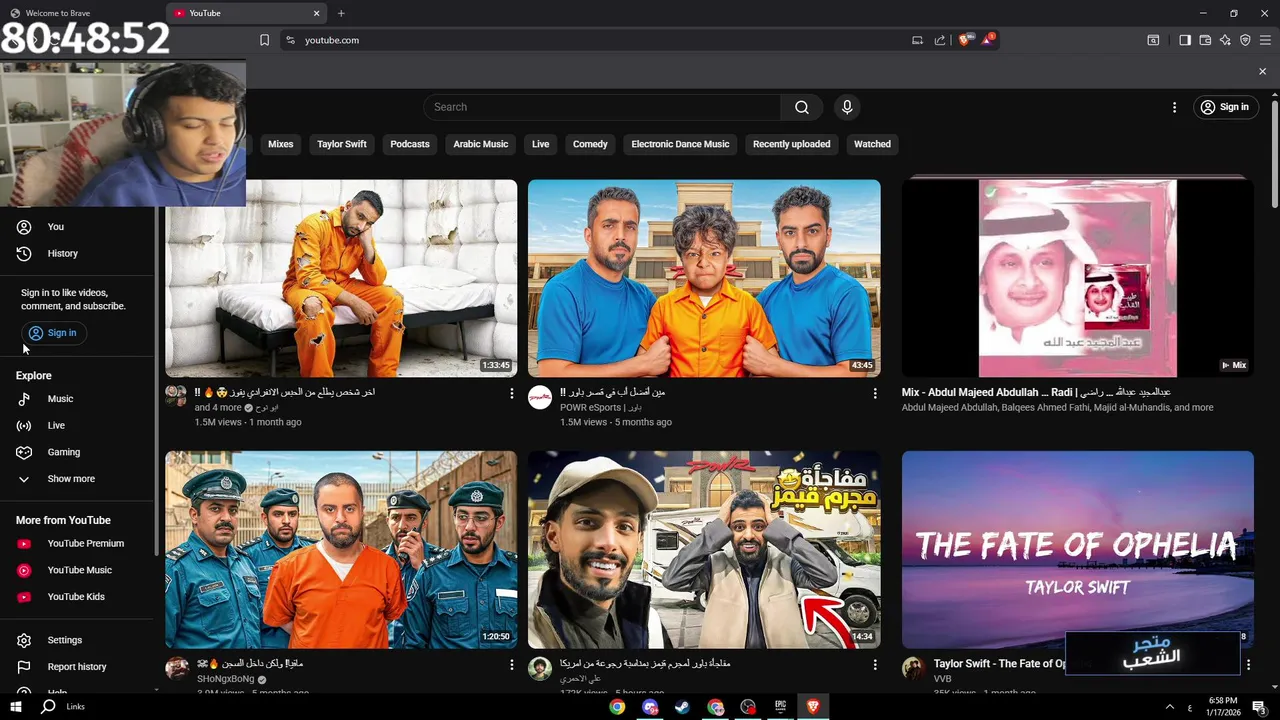Select the Watched filter chip
Image resolution: width=1280 pixels, height=720 pixels.
coord(872,144)
